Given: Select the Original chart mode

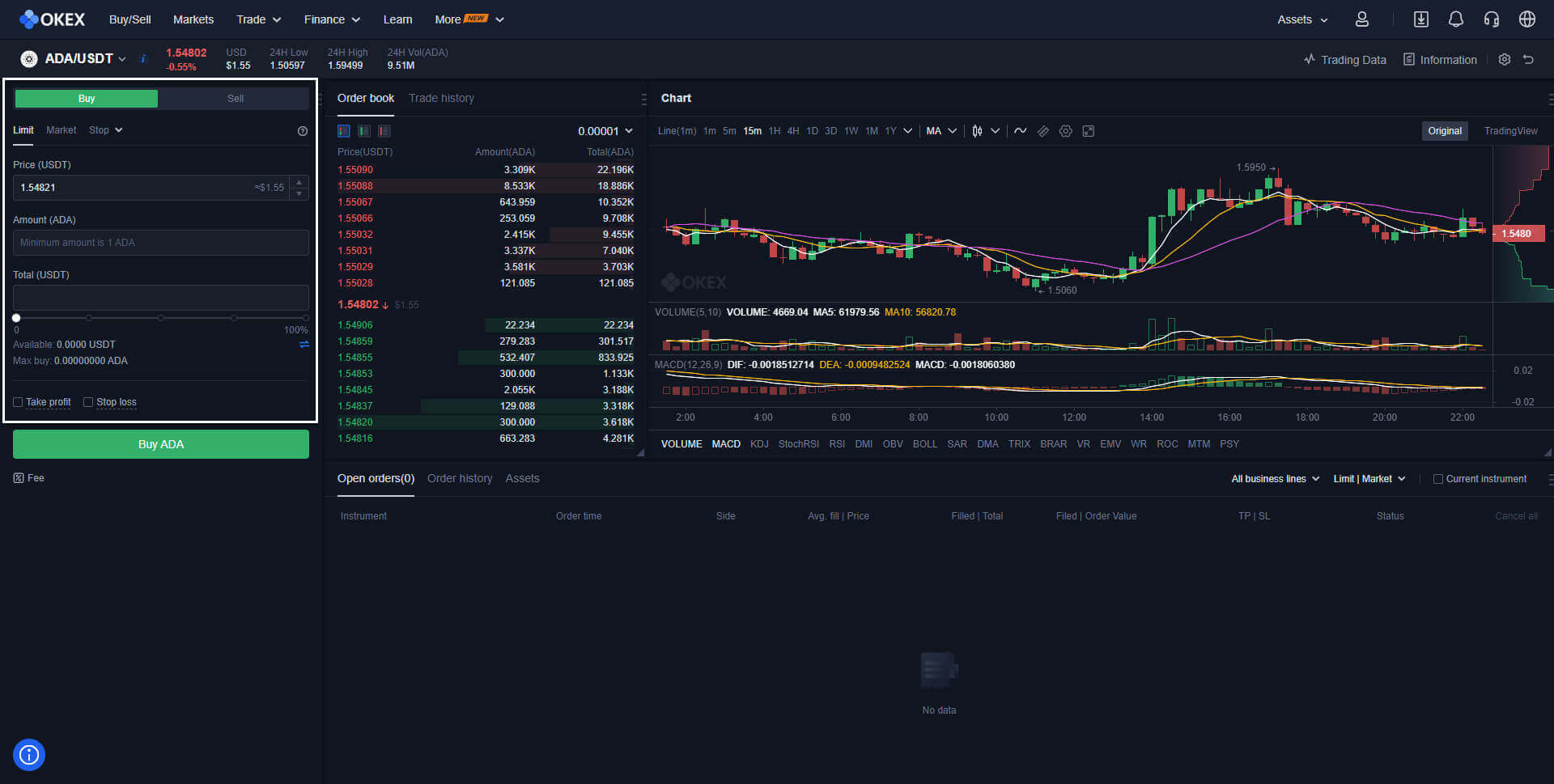Looking at the screenshot, I should [x=1445, y=131].
